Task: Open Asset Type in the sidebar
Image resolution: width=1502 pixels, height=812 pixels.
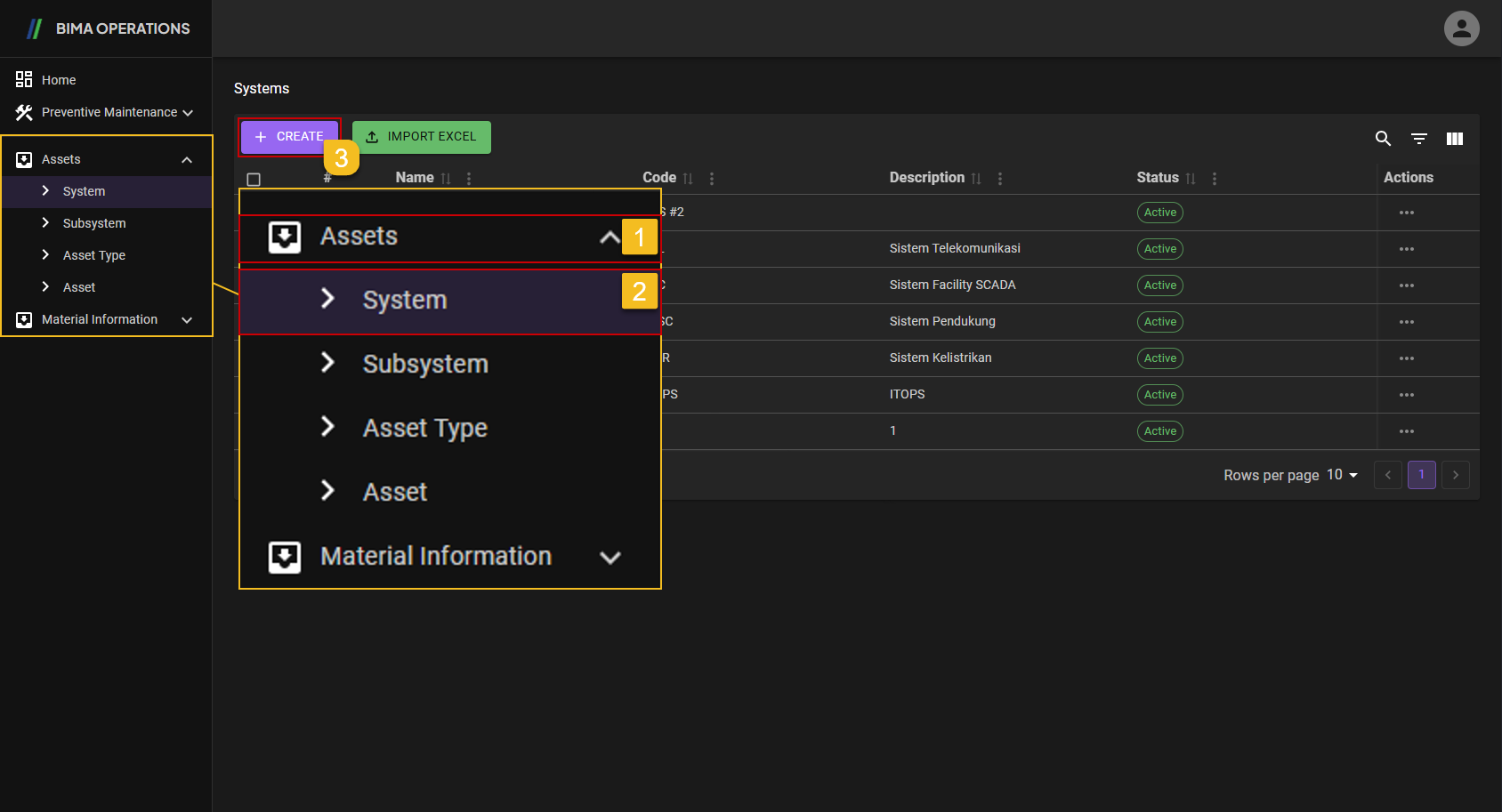Action: point(94,255)
